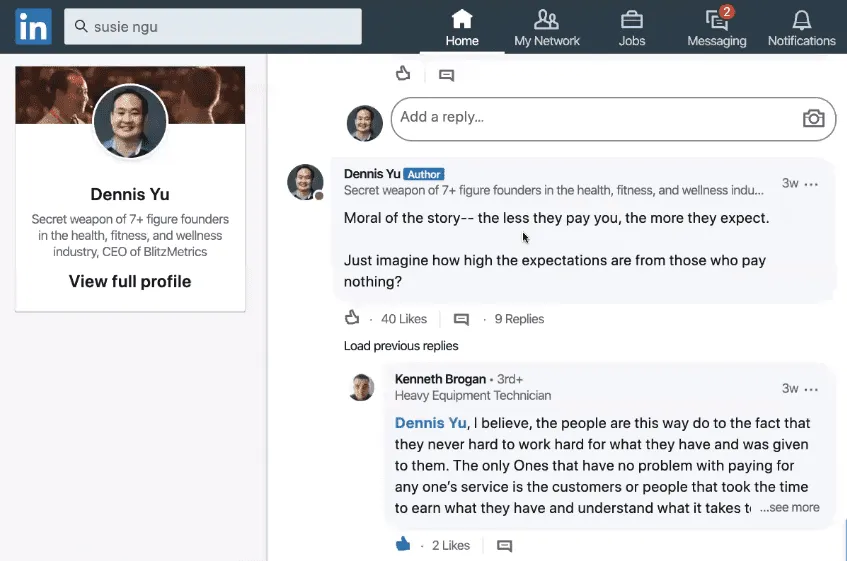Open options menu on Kenneth Brogan's reply
This screenshot has width=847, height=561.
coord(811,389)
